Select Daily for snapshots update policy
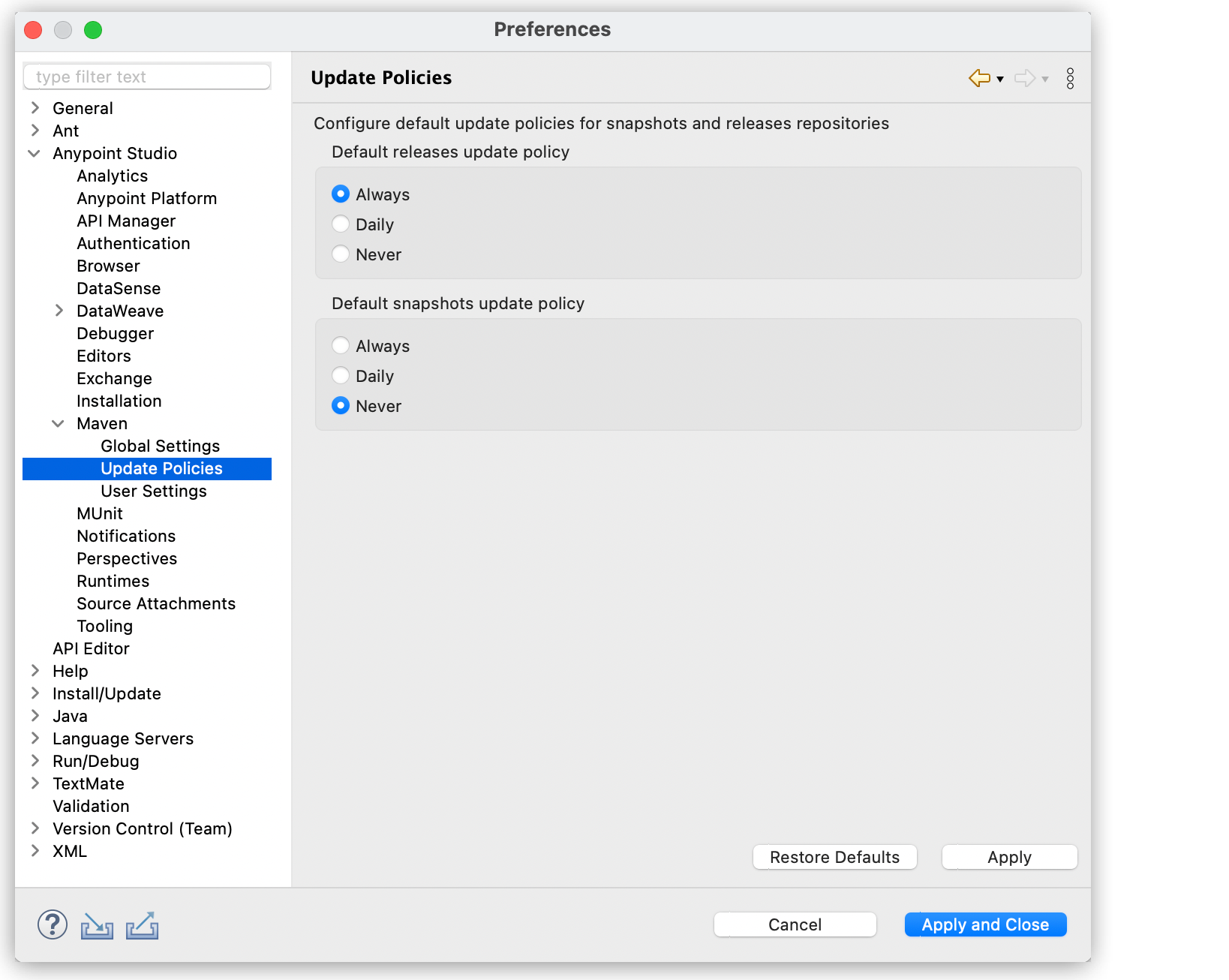Viewport: 1229px width, 980px height. click(x=341, y=375)
